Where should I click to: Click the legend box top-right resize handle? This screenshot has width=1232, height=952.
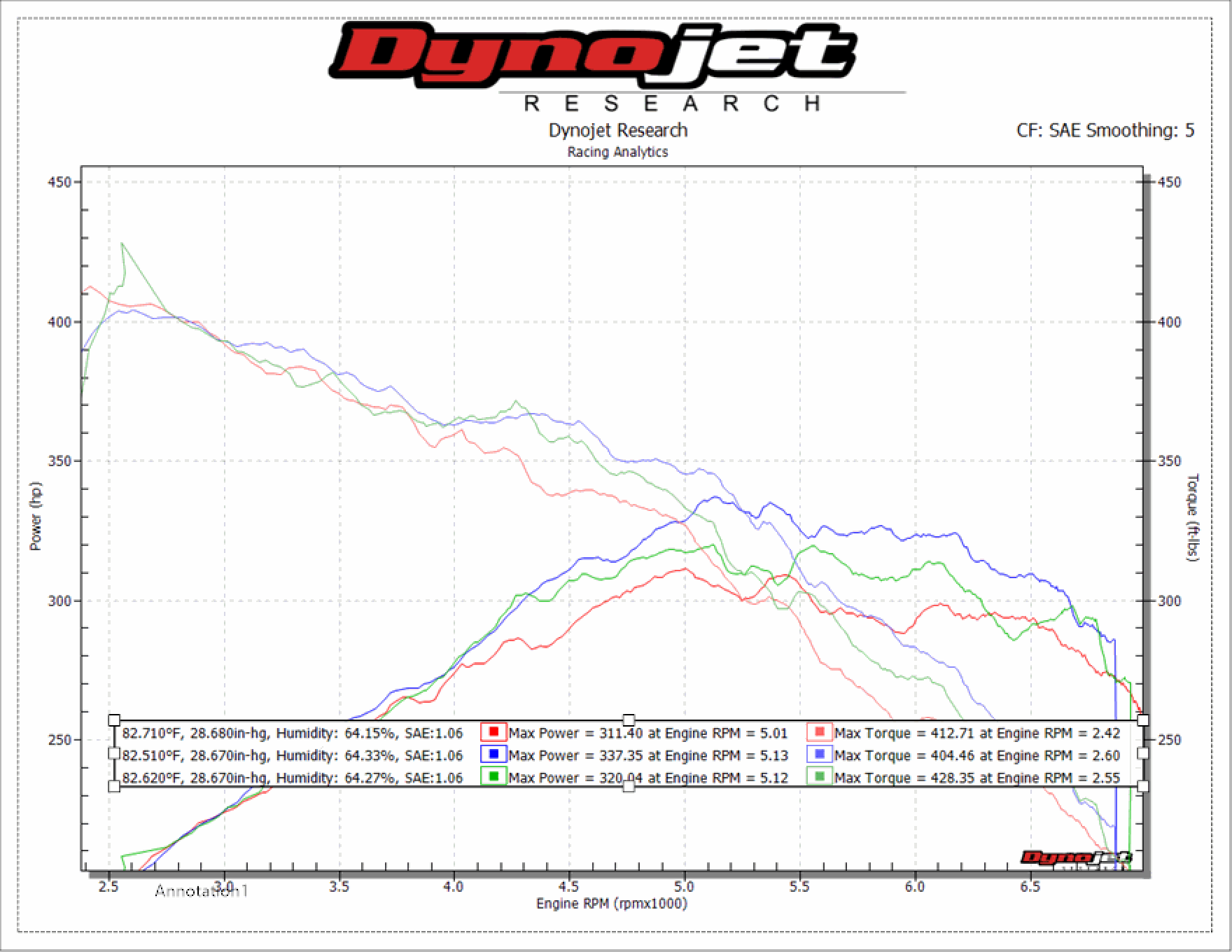point(1143,720)
